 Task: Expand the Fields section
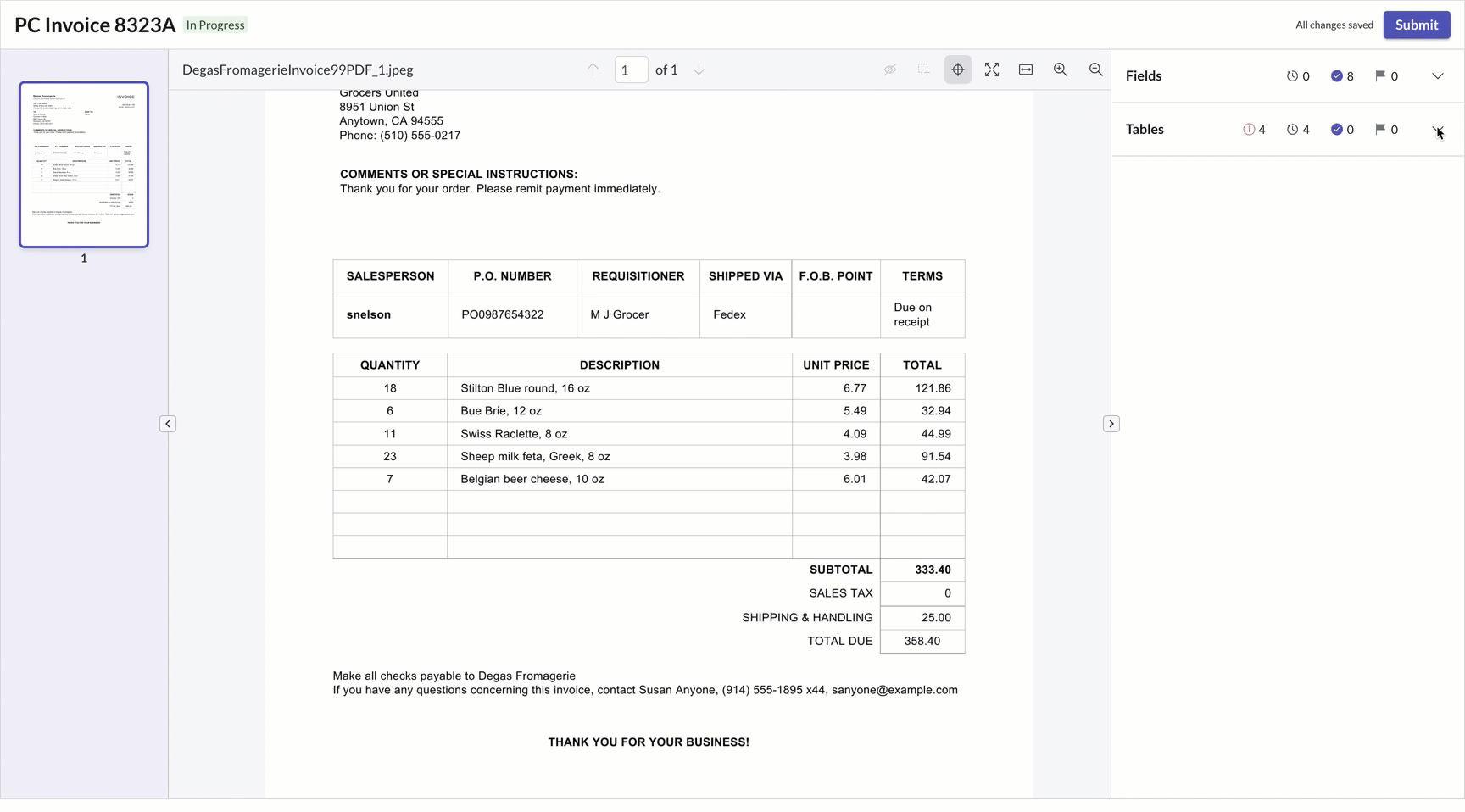pos(1438,76)
